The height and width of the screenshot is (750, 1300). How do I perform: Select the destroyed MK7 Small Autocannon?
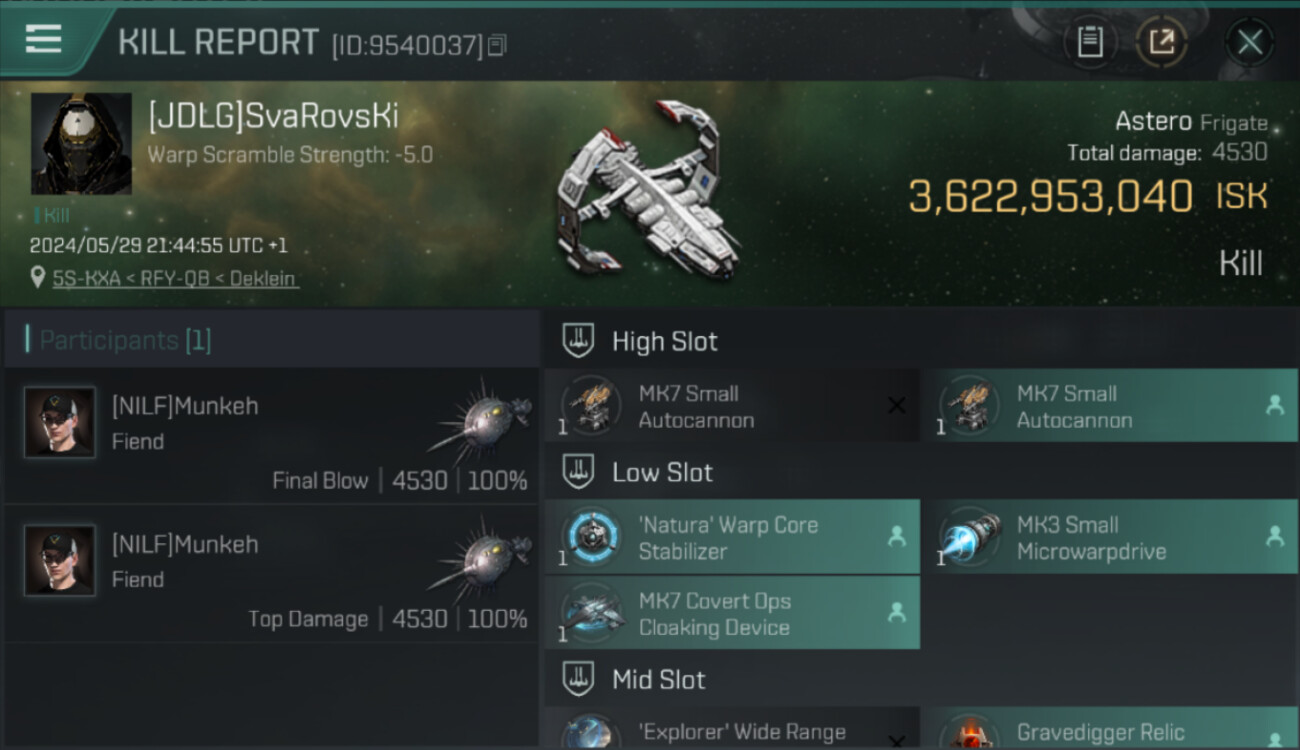click(x=732, y=406)
